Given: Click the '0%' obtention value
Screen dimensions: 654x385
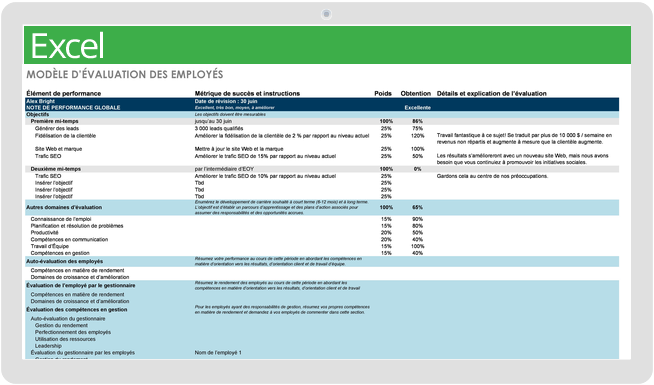Looking at the screenshot, I should tap(418, 169).
